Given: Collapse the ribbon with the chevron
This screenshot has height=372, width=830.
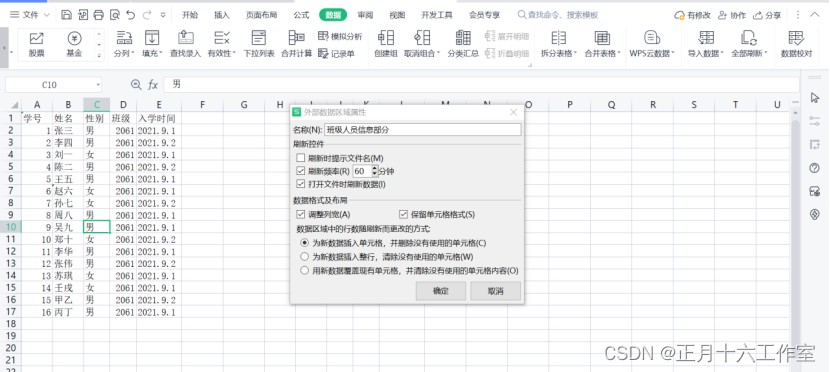Looking at the screenshot, I should click(815, 15).
